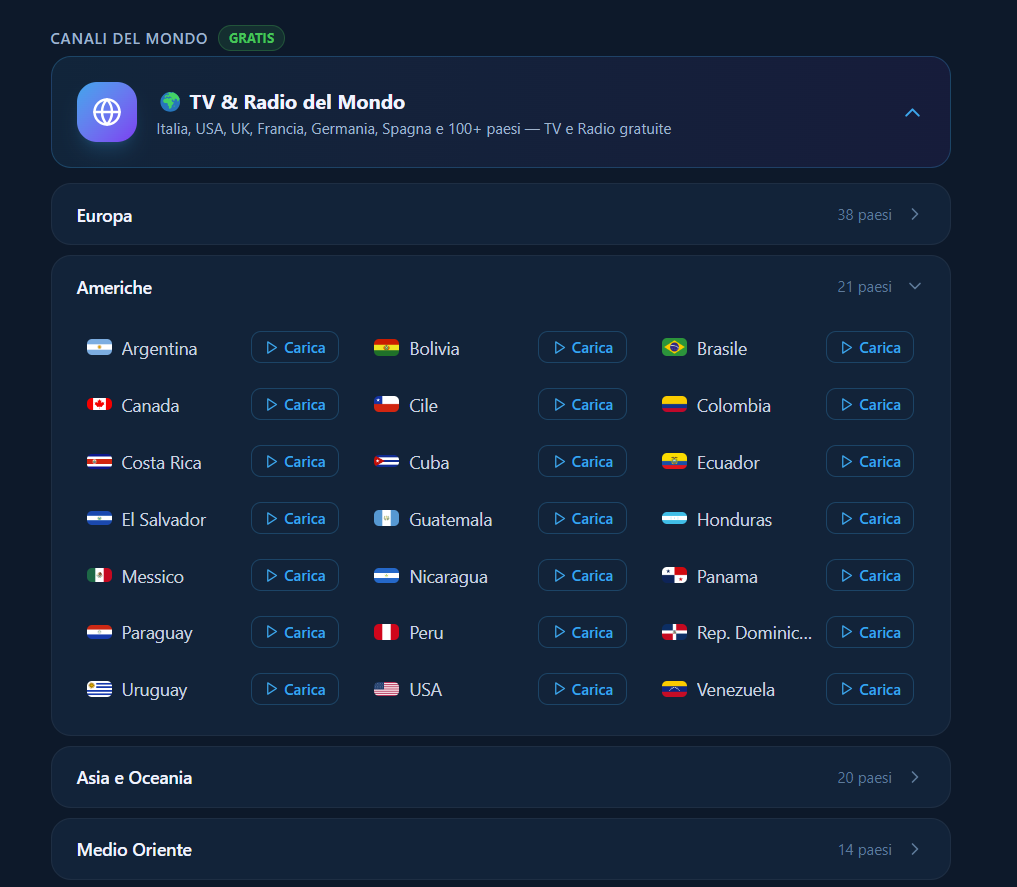This screenshot has height=887, width=1017.
Task: Click the Messico flag icon
Action: pyautogui.click(x=99, y=575)
